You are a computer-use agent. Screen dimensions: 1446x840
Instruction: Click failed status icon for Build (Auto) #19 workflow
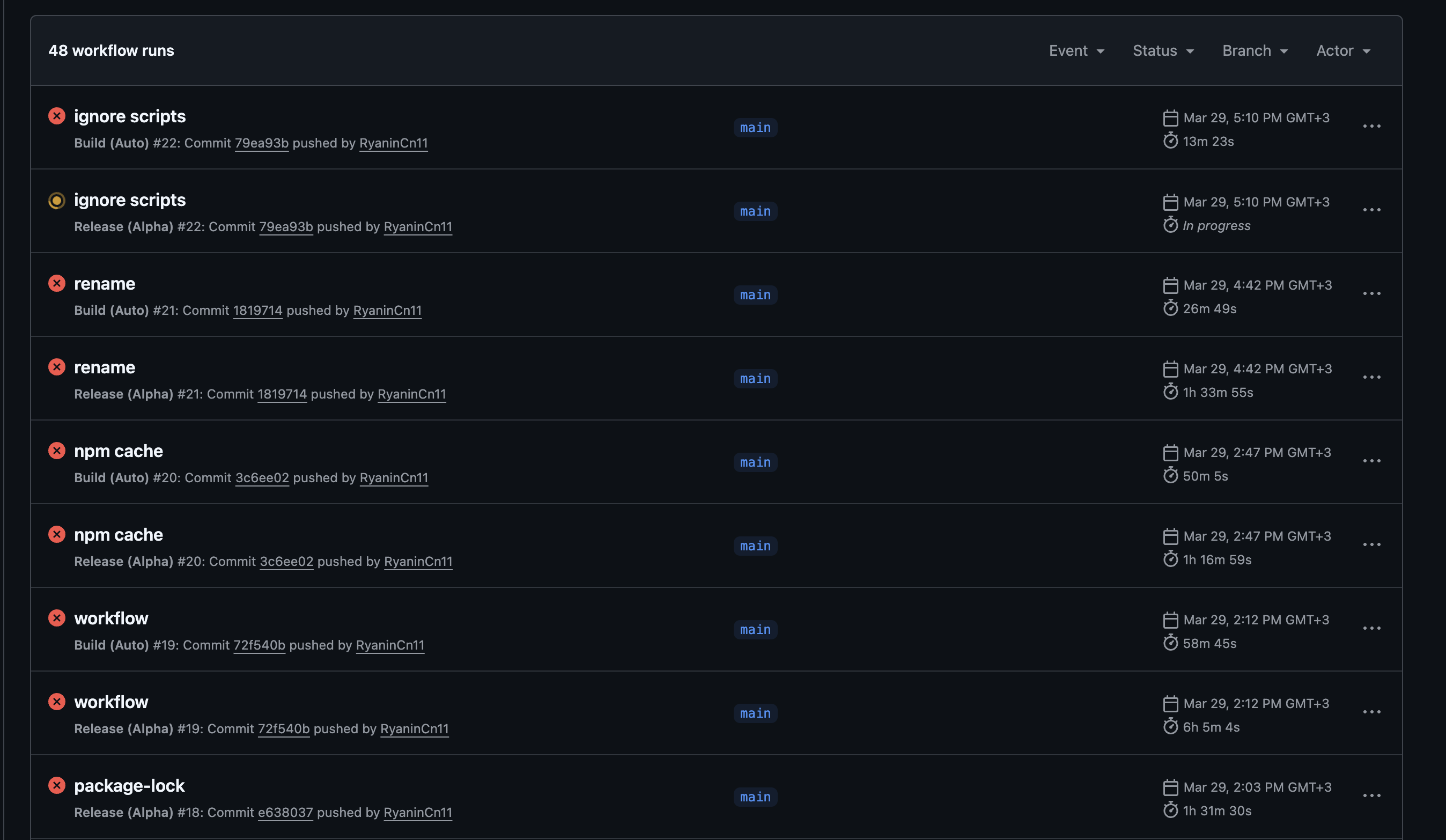[56, 618]
